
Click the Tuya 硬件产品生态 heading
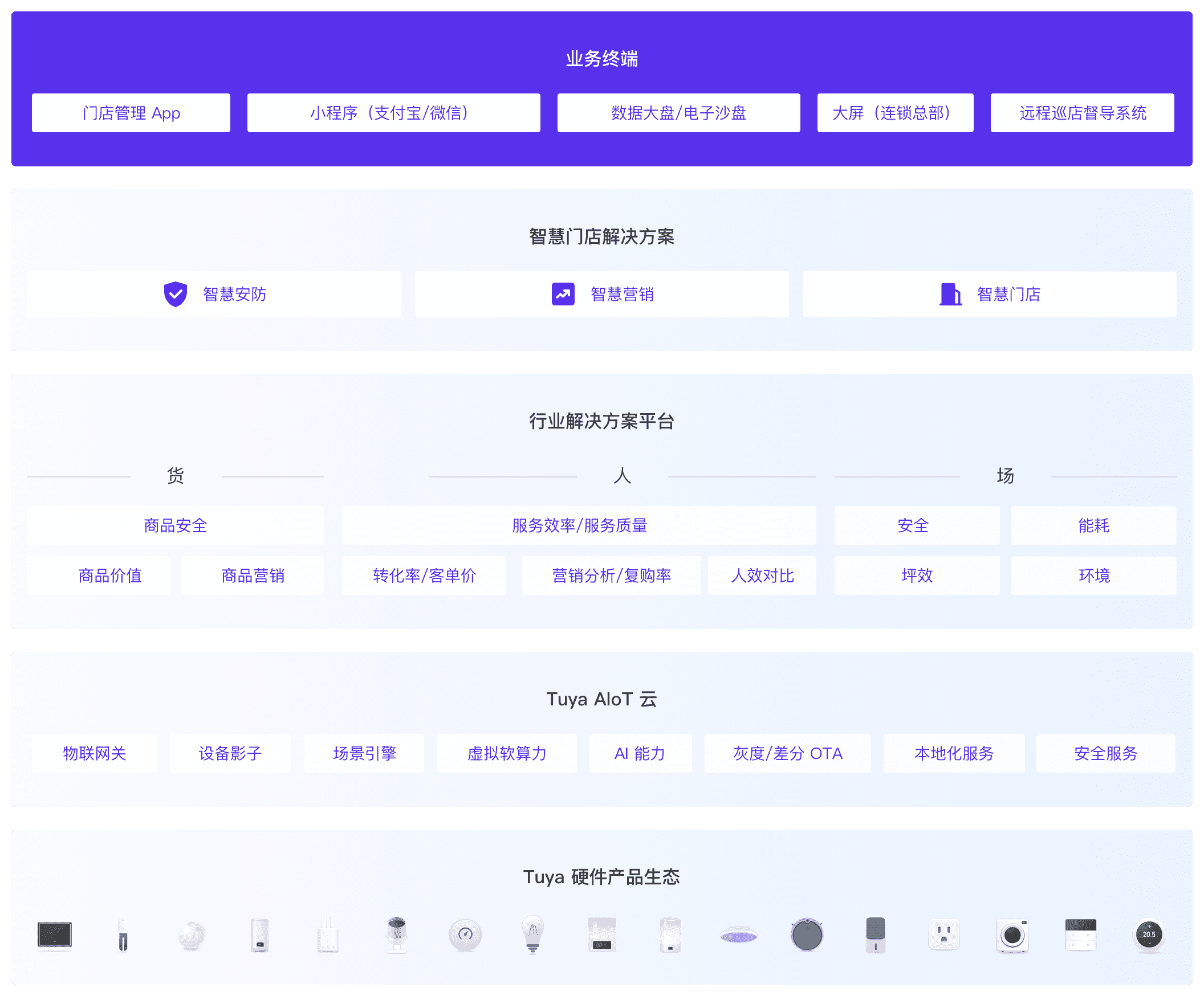(x=602, y=877)
